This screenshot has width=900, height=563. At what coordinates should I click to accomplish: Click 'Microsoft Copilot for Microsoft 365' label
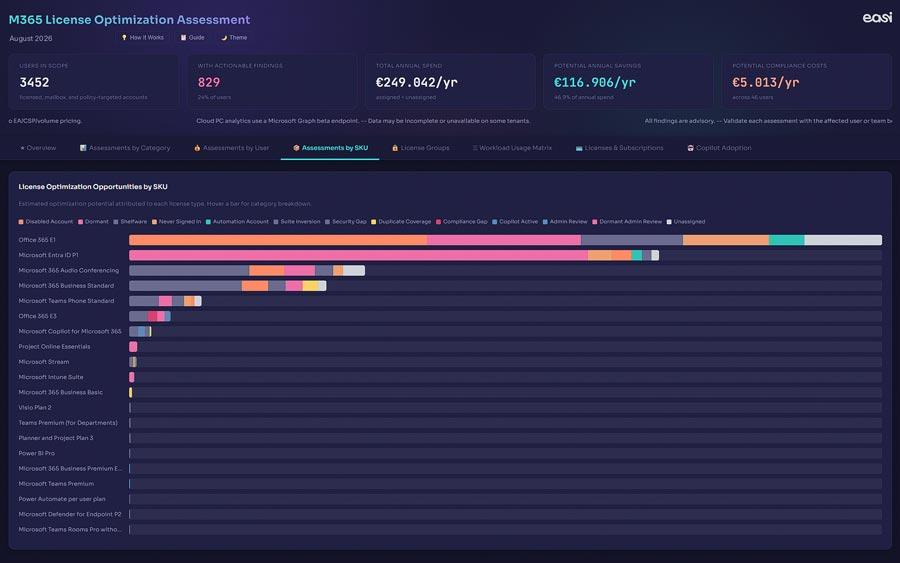click(x=70, y=331)
